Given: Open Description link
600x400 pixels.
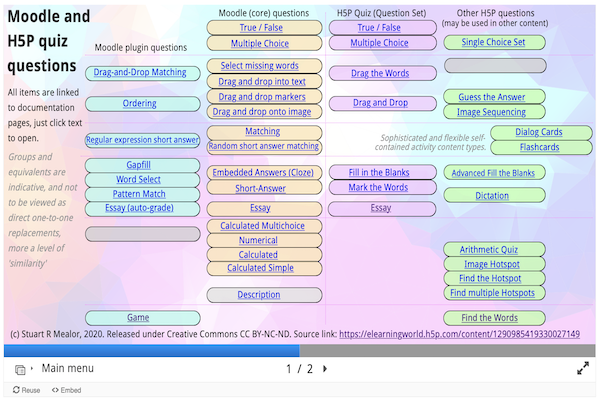Looking at the screenshot, I should [259, 295].
